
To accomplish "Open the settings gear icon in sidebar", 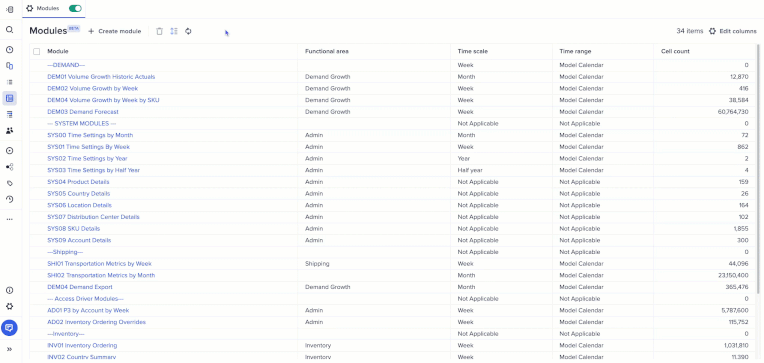I will pyautogui.click(x=9, y=306).
